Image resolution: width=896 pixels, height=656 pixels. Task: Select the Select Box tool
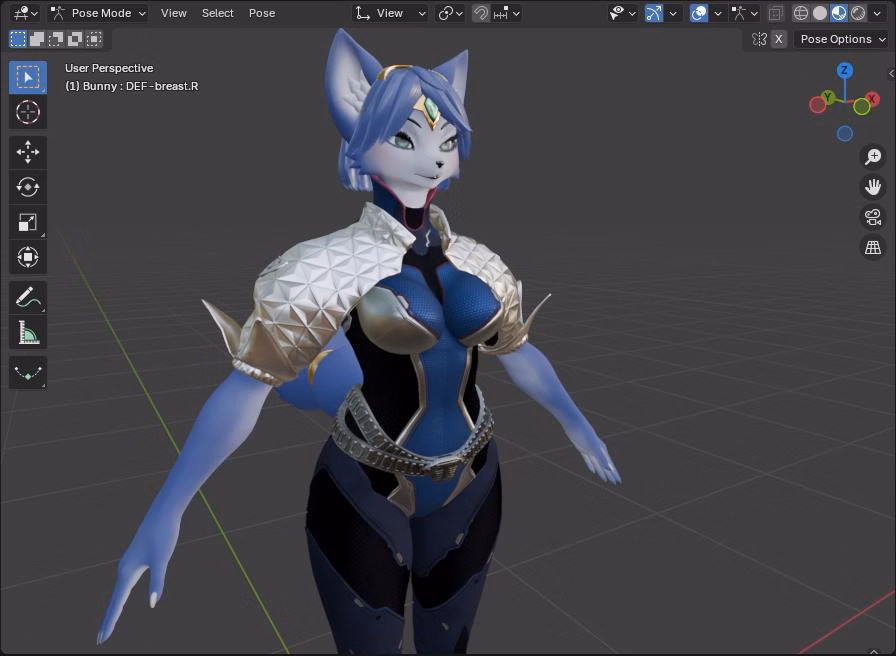(27, 77)
